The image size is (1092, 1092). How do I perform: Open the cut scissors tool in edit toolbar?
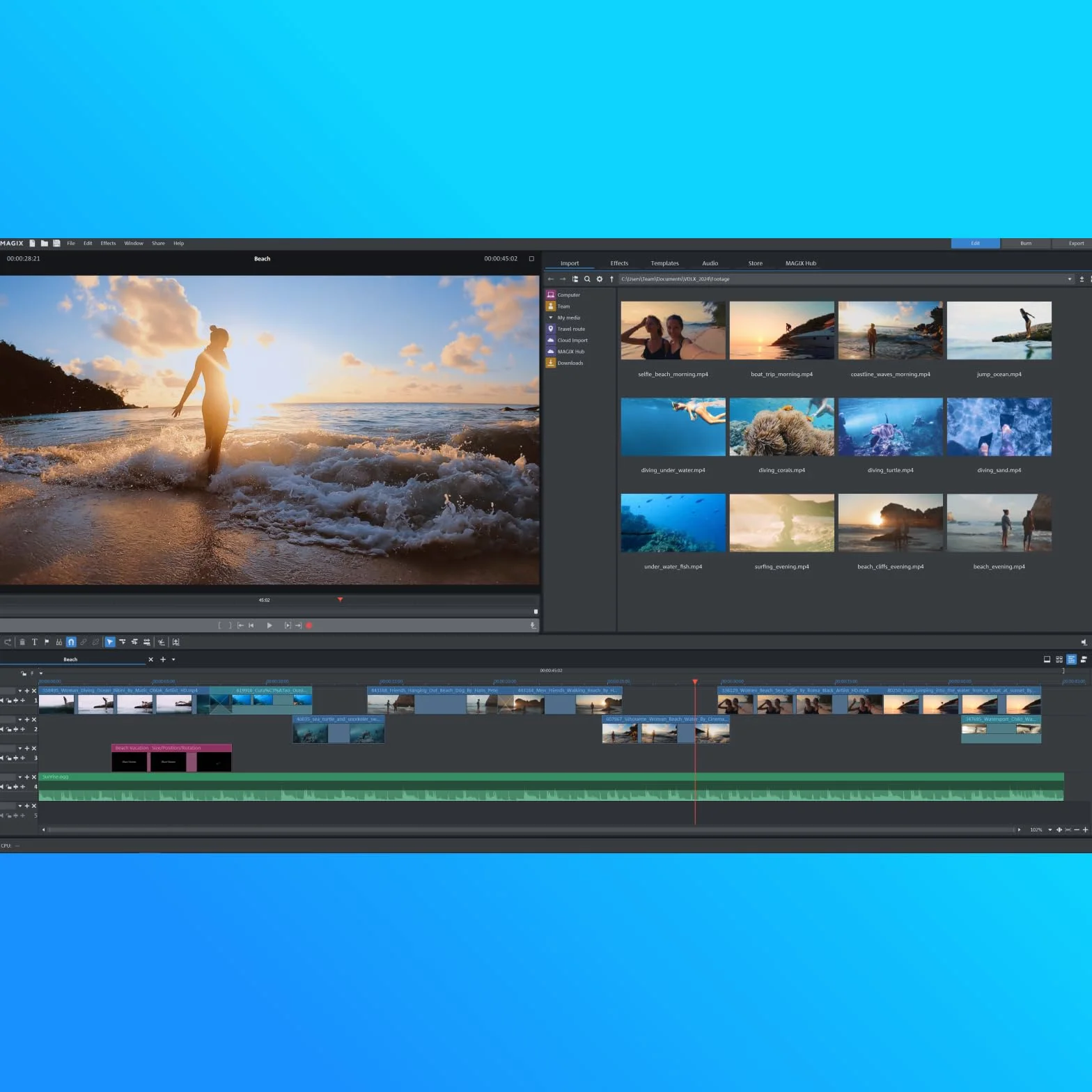pyautogui.click(x=162, y=642)
